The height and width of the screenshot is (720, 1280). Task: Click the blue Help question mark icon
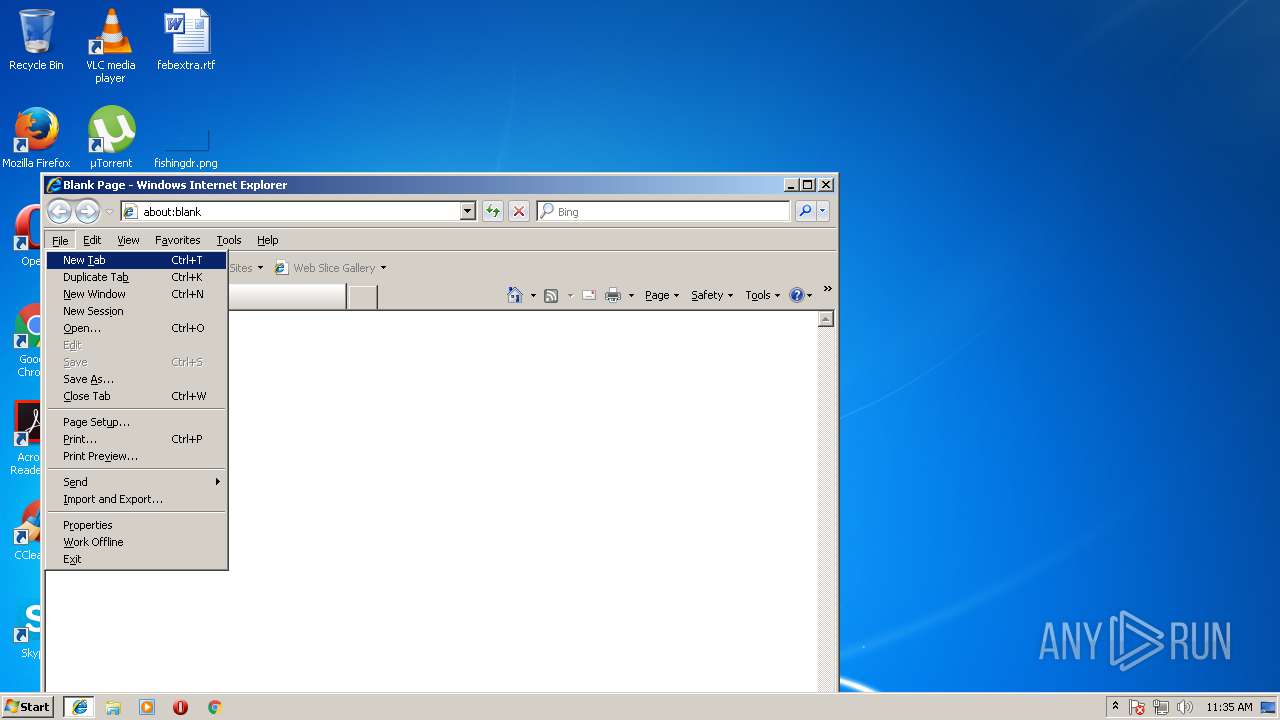797,295
